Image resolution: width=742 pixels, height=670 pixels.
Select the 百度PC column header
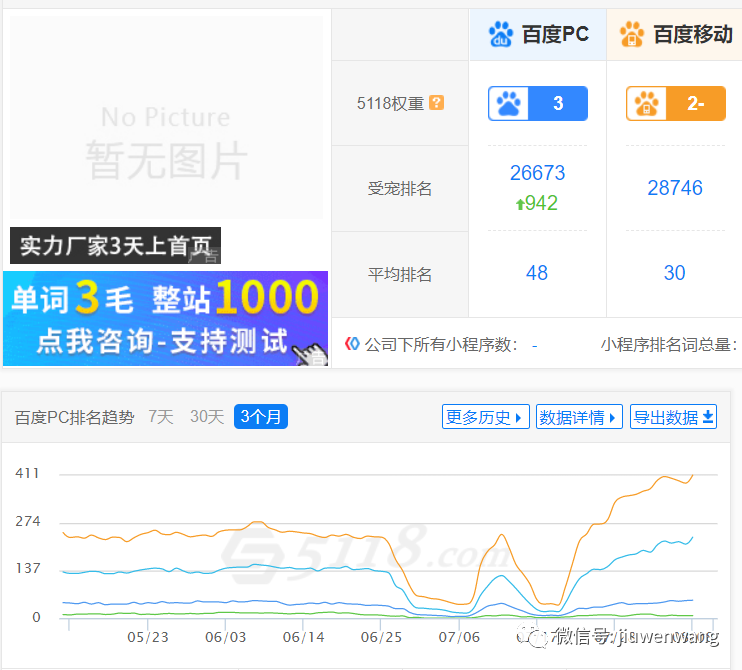[538, 35]
